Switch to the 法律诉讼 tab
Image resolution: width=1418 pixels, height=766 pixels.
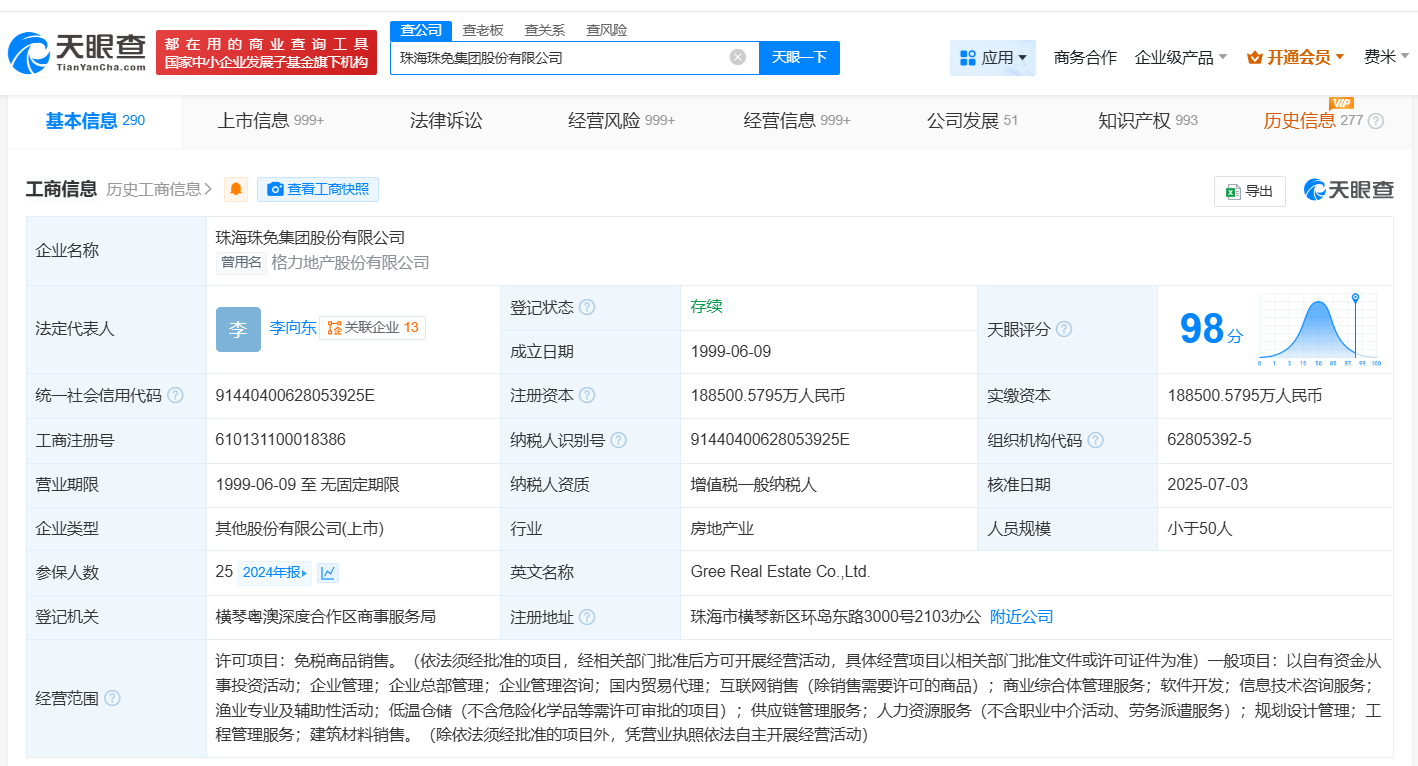(x=446, y=121)
